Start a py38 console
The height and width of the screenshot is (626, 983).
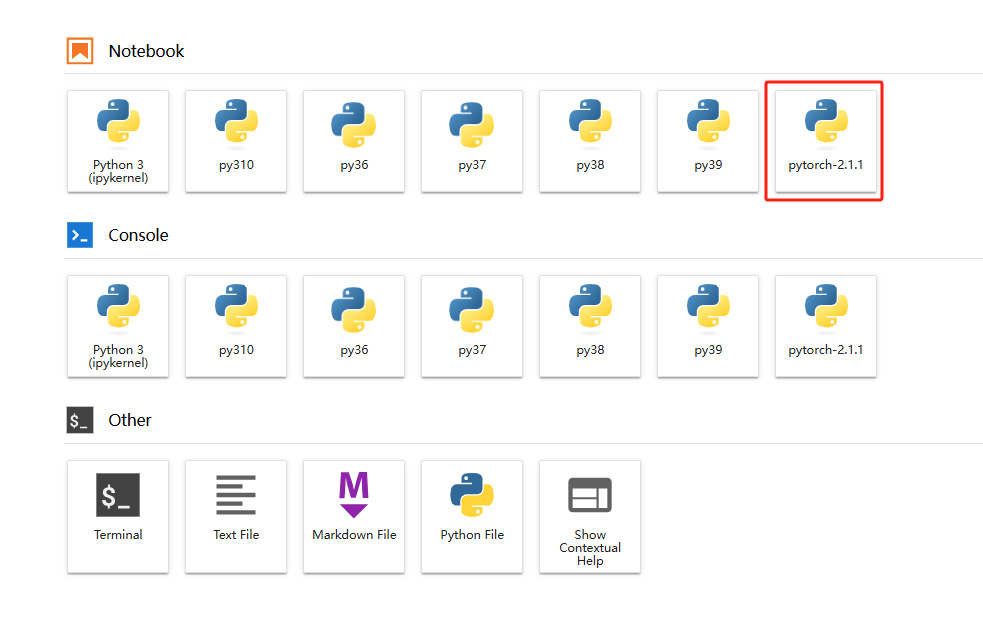point(590,326)
